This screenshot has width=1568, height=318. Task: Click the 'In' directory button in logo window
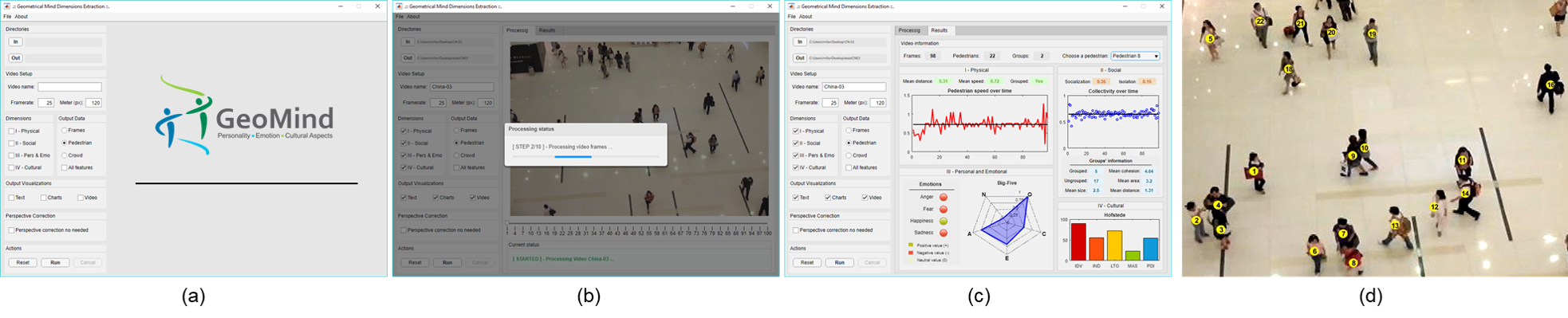click(15, 41)
